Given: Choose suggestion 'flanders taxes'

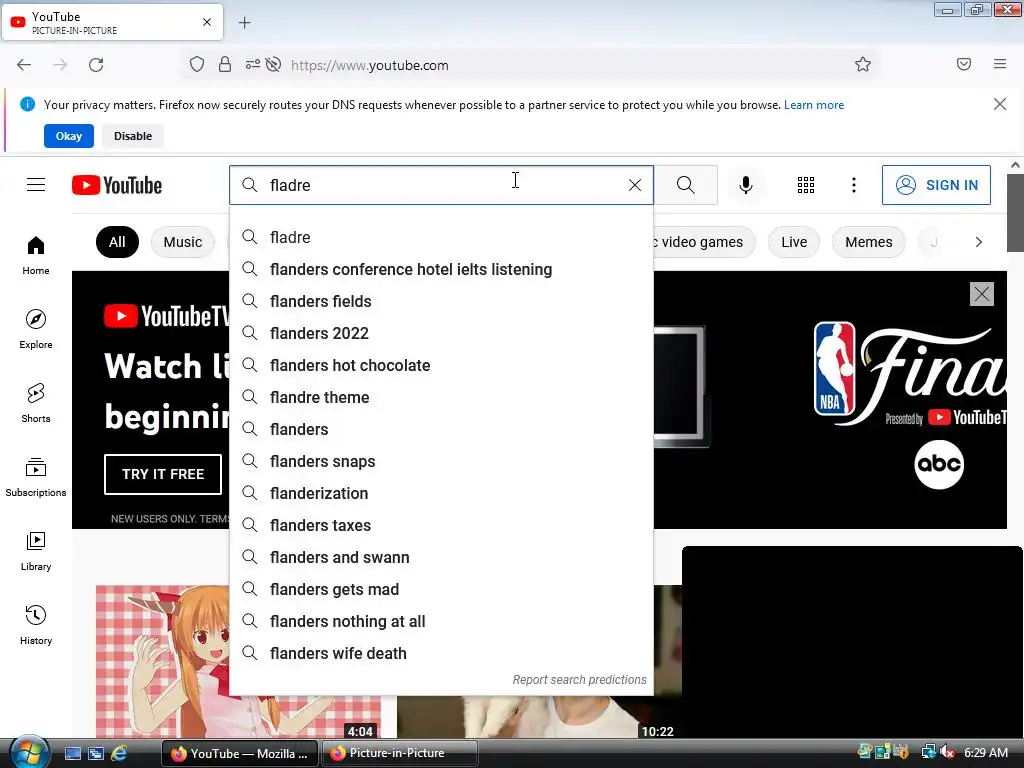Looking at the screenshot, I should [x=441, y=525].
